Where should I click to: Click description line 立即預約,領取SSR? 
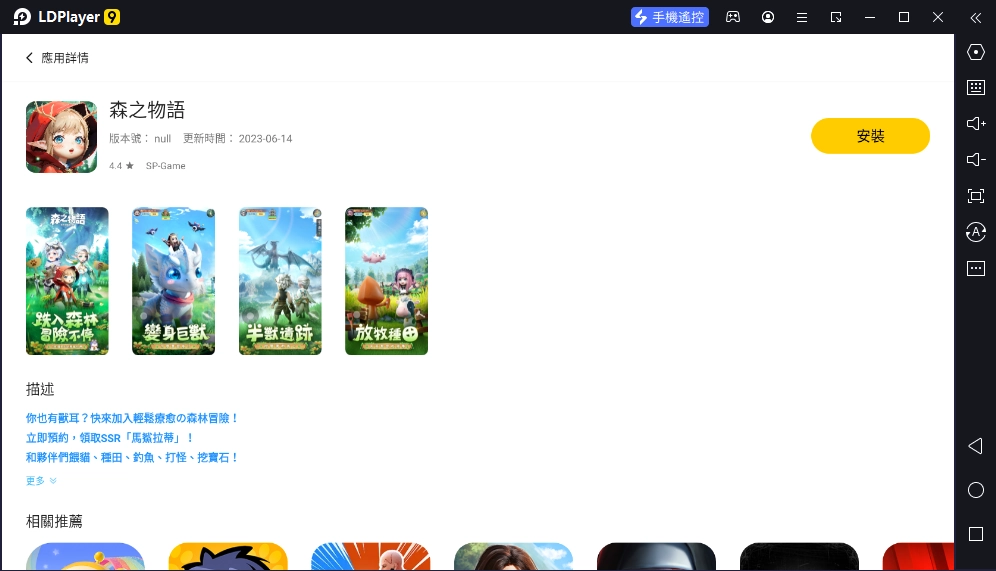point(110,438)
